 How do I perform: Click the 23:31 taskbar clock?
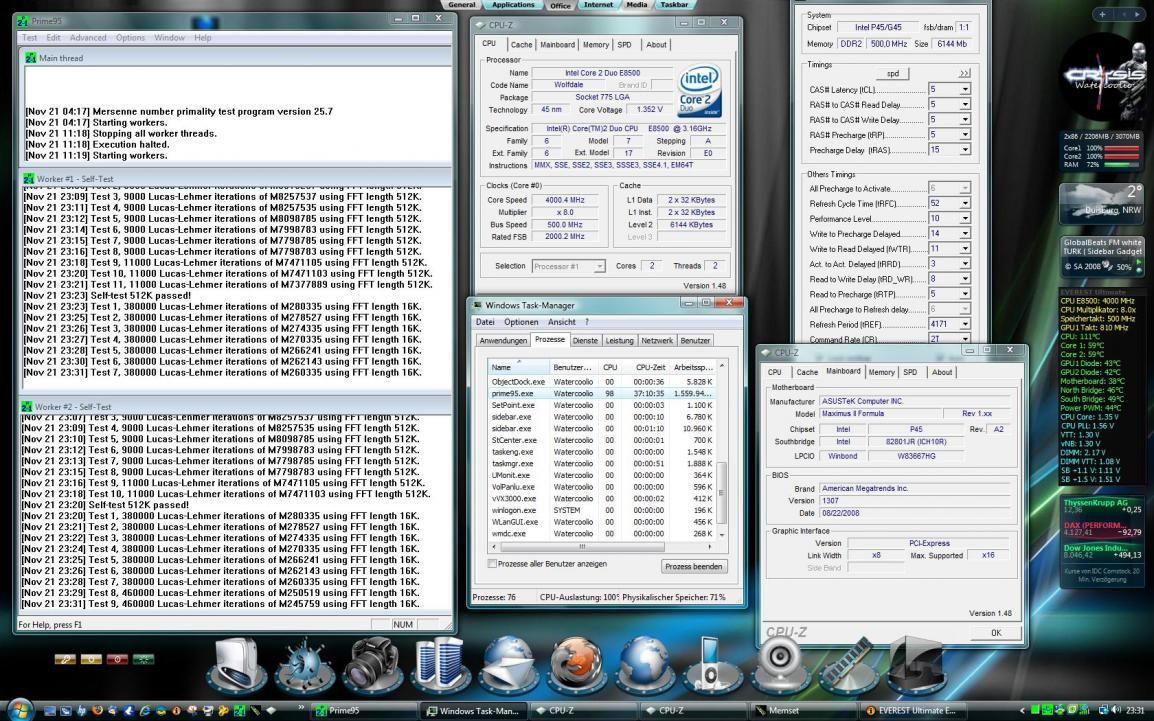(x=1134, y=711)
